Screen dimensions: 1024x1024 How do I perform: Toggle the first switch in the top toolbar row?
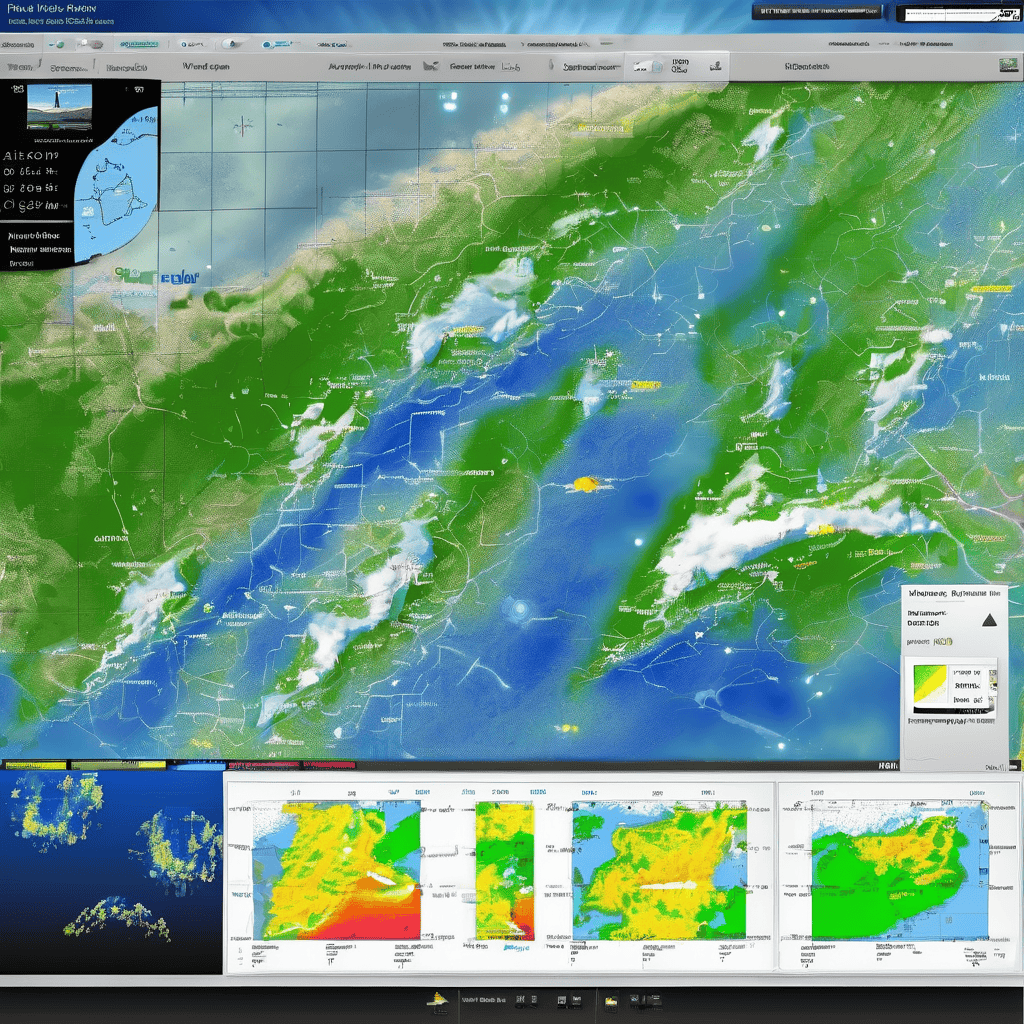(x=88, y=44)
